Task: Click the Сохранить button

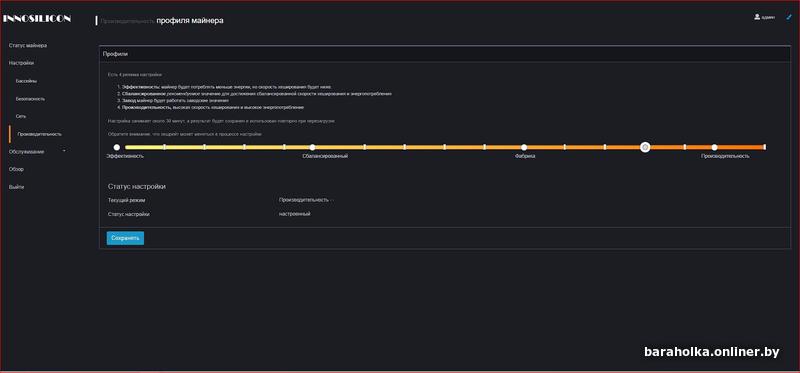Action: click(125, 238)
